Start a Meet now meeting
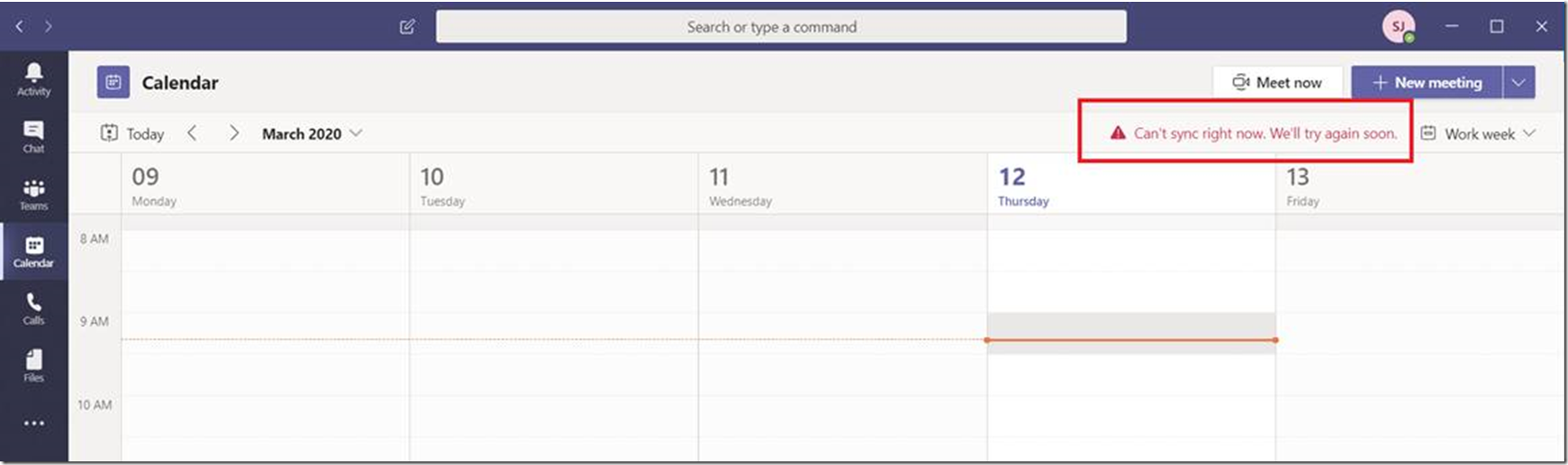This screenshot has height=465, width=1568. (1277, 82)
